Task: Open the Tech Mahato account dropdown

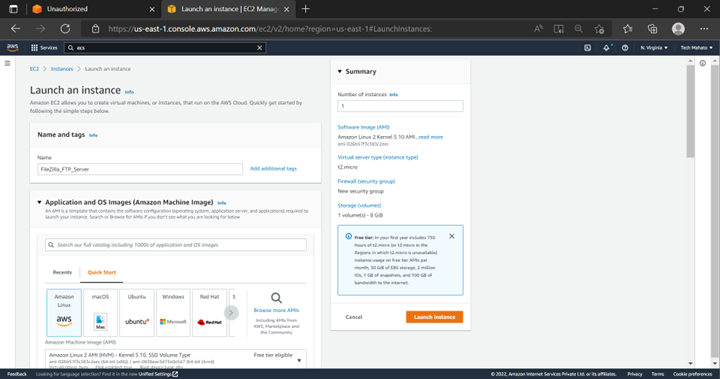Action: [697, 48]
